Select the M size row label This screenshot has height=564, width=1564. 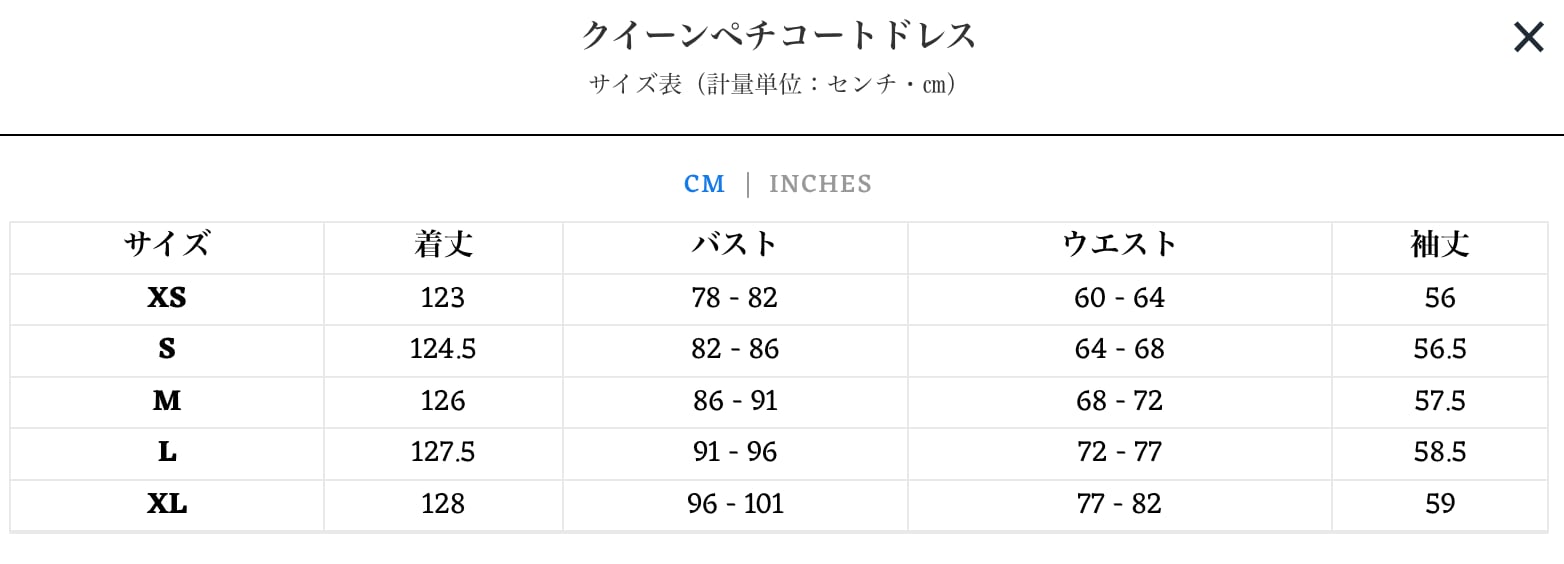[167, 401]
